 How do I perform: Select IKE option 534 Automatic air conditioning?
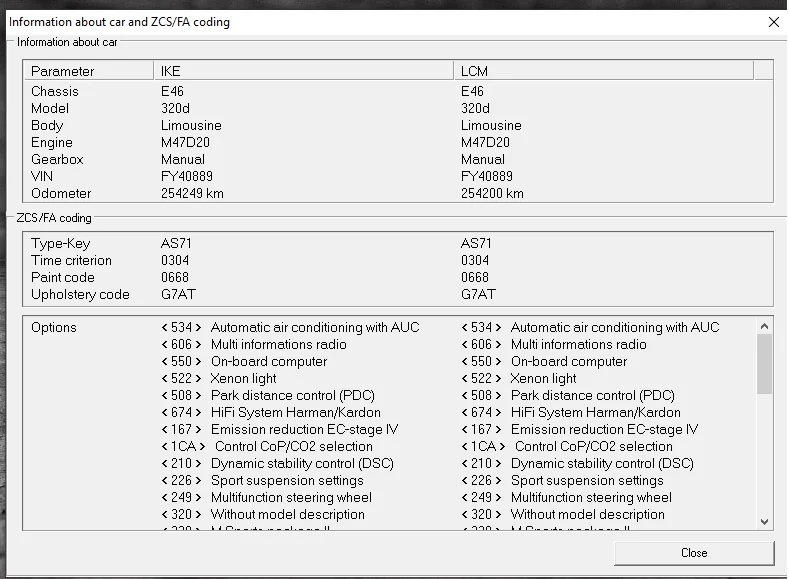[x=290, y=327]
